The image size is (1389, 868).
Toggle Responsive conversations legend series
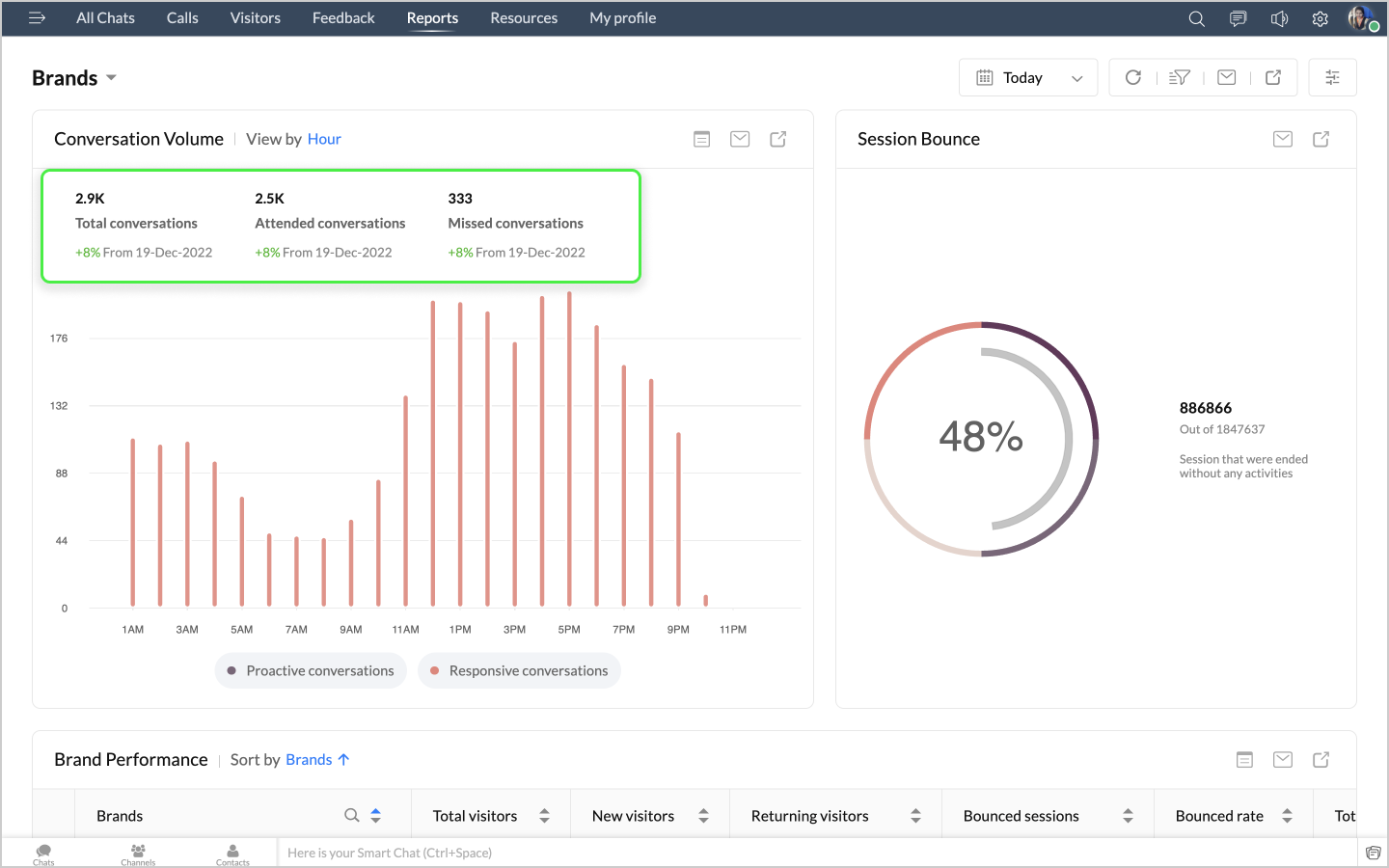coord(519,670)
